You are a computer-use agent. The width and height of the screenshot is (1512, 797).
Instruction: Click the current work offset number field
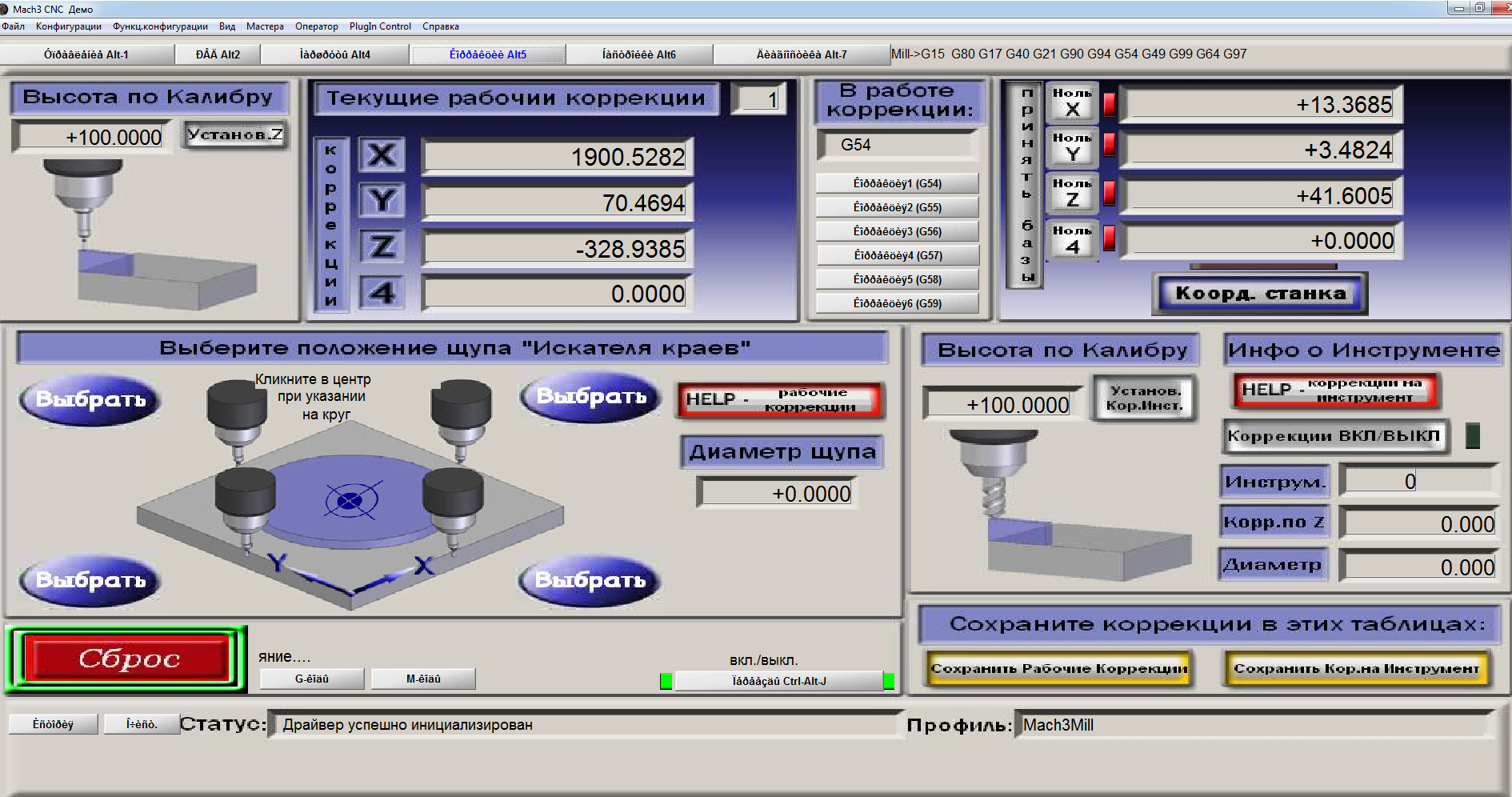click(760, 99)
